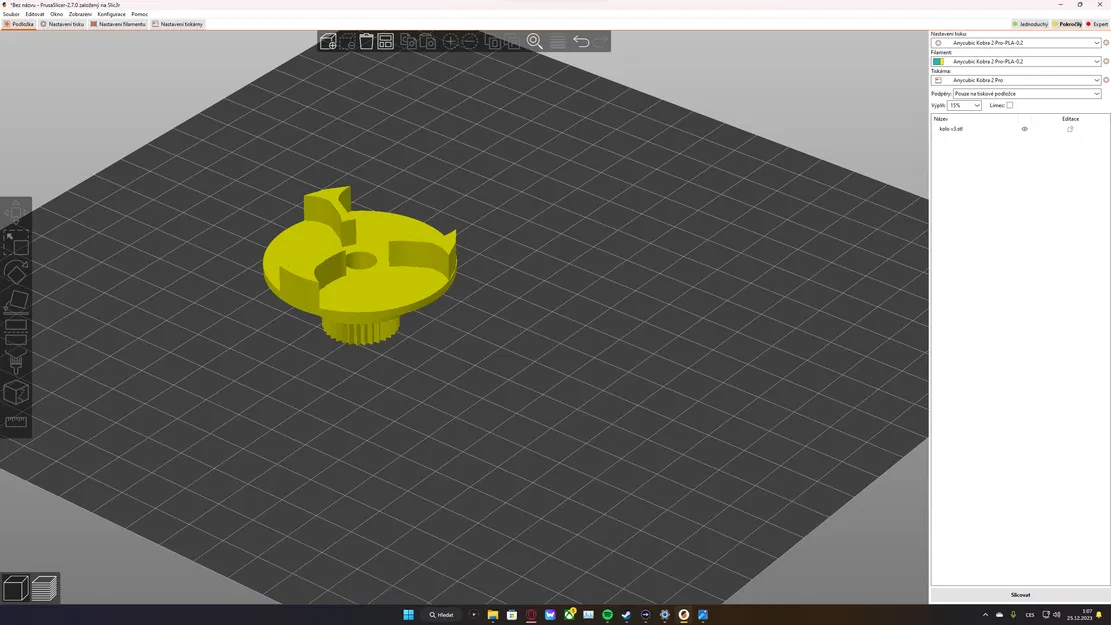Select the Paint-on supports brush tool
The height and width of the screenshot is (625, 1111).
coord(16,362)
